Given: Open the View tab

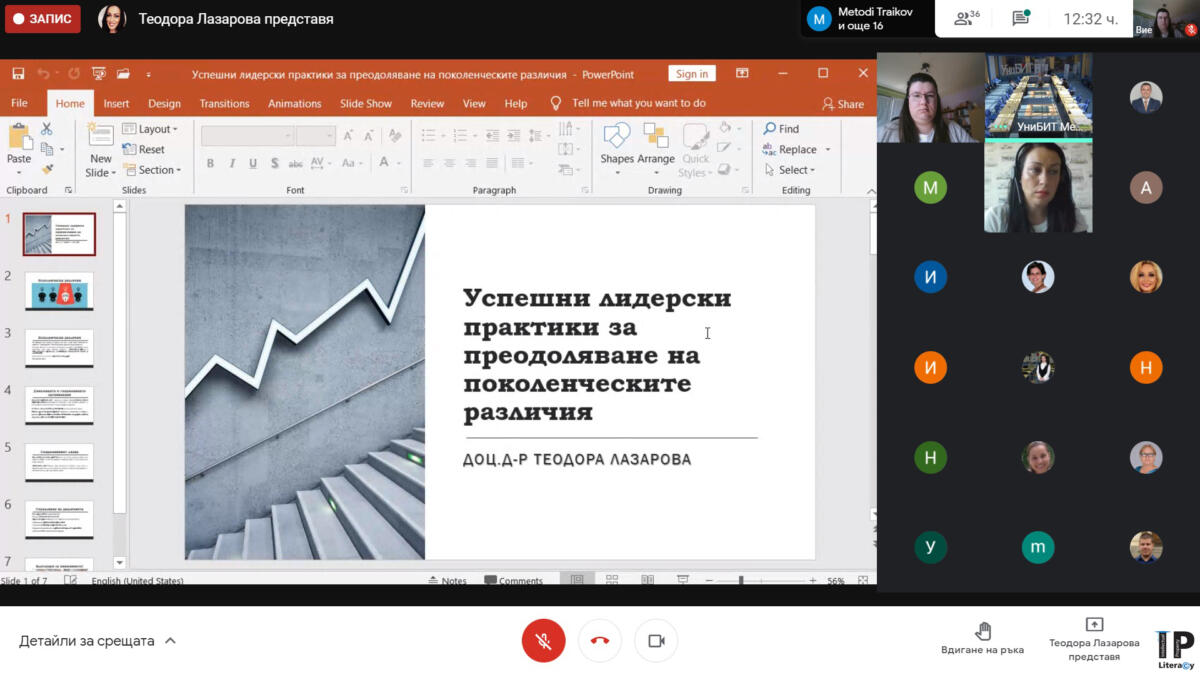Looking at the screenshot, I should [474, 103].
